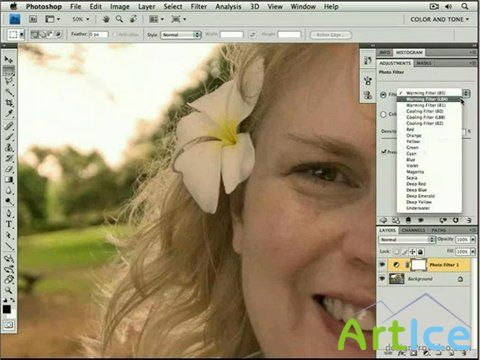480x360 pixels.
Task: Open the zoom level 50% dropdown
Action: (x=80, y=19)
